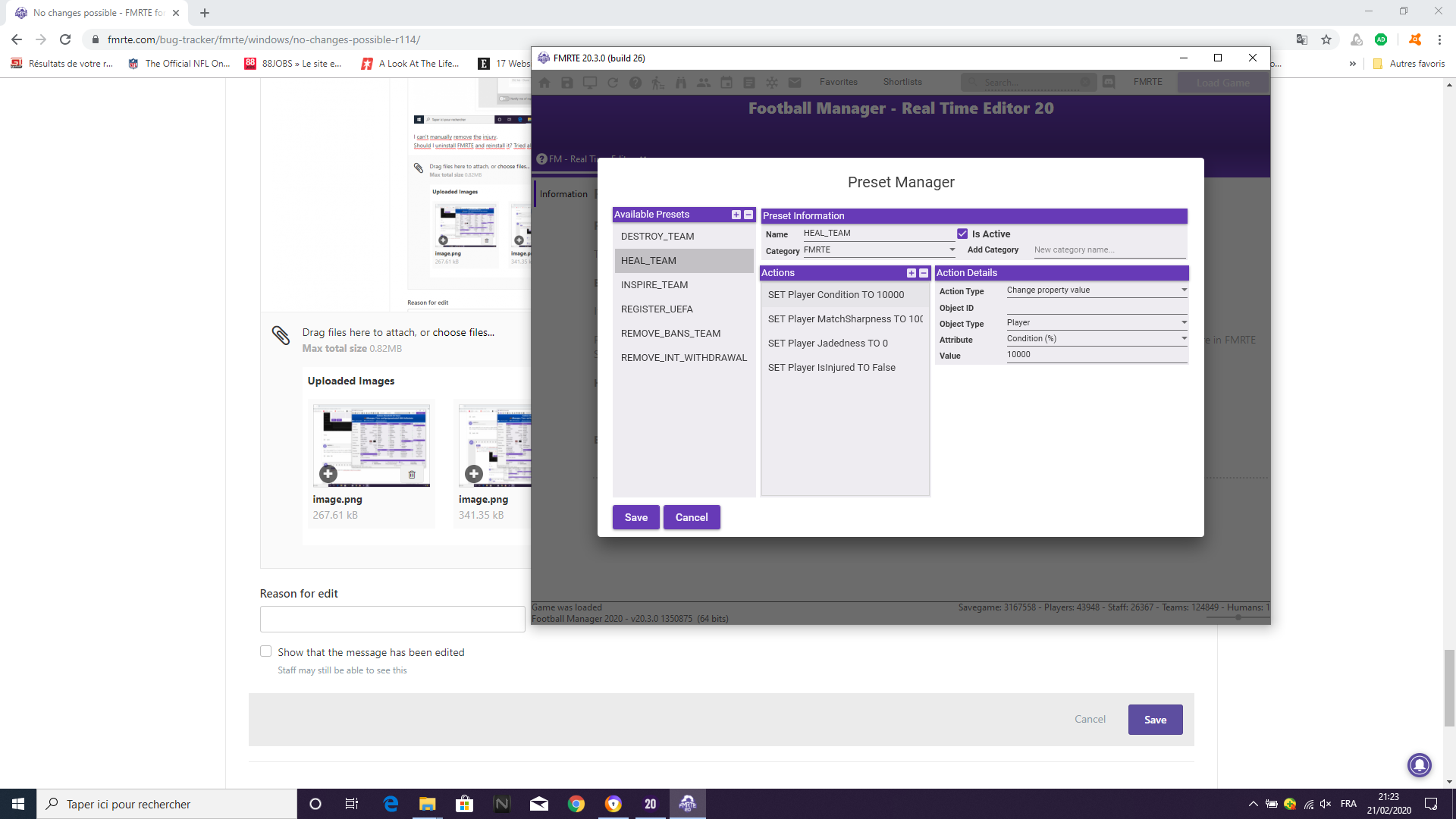Click the Save disk icon in FMRTE toolbar
The height and width of the screenshot is (819, 1456).
pyautogui.click(x=567, y=83)
